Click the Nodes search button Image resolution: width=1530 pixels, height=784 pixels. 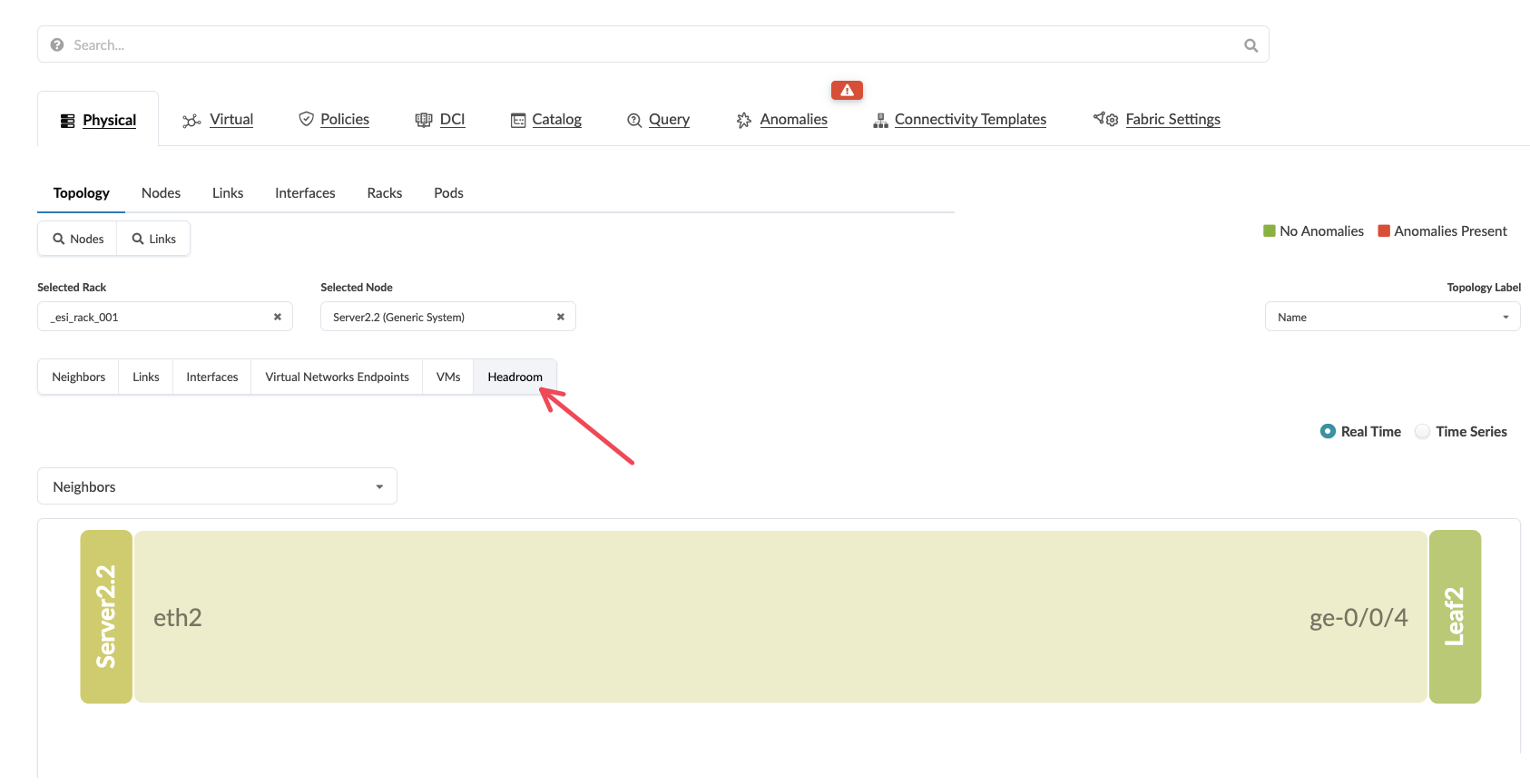(78, 239)
